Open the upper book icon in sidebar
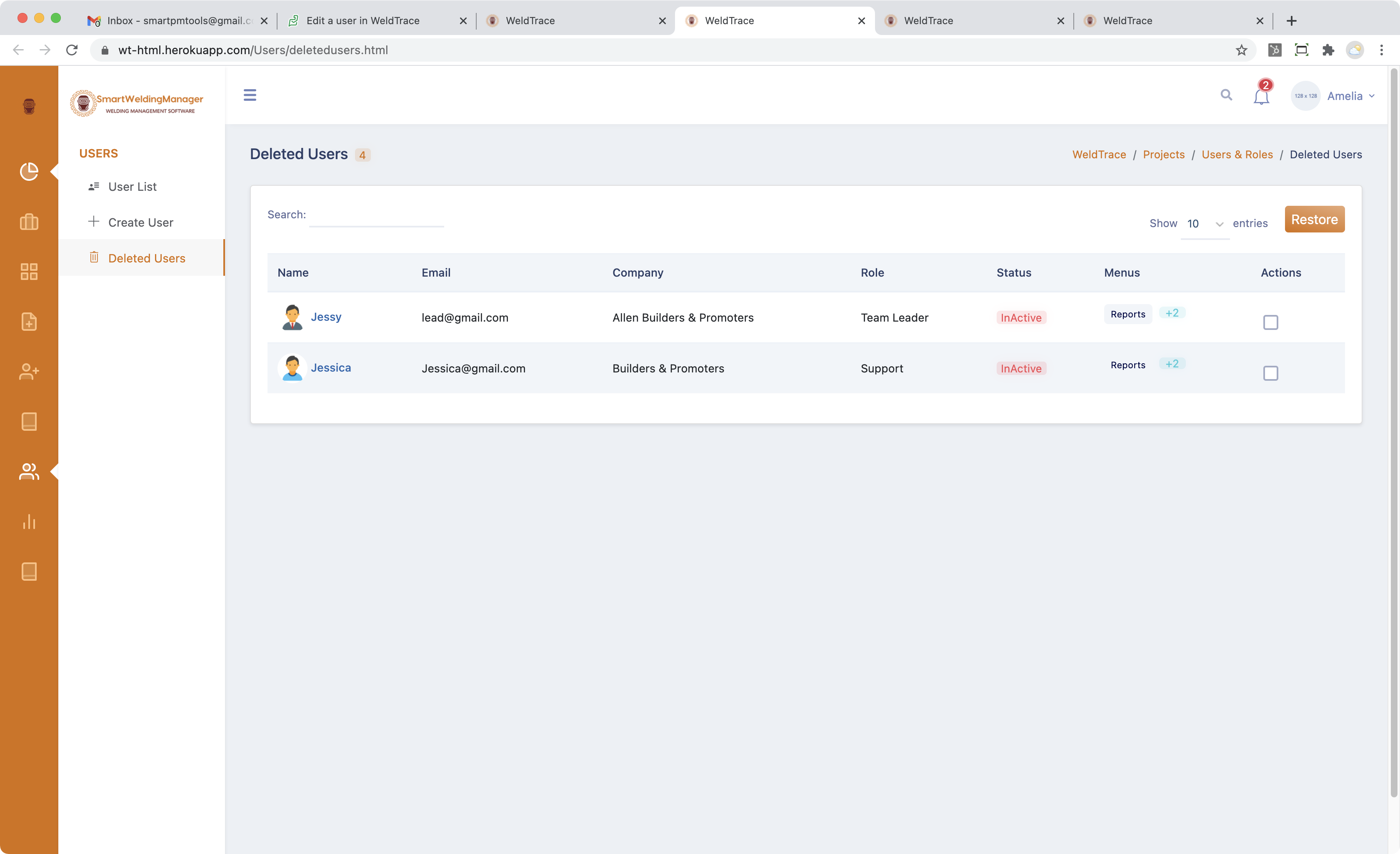The width and height of the screenshot is (1400, 854). 29,422
